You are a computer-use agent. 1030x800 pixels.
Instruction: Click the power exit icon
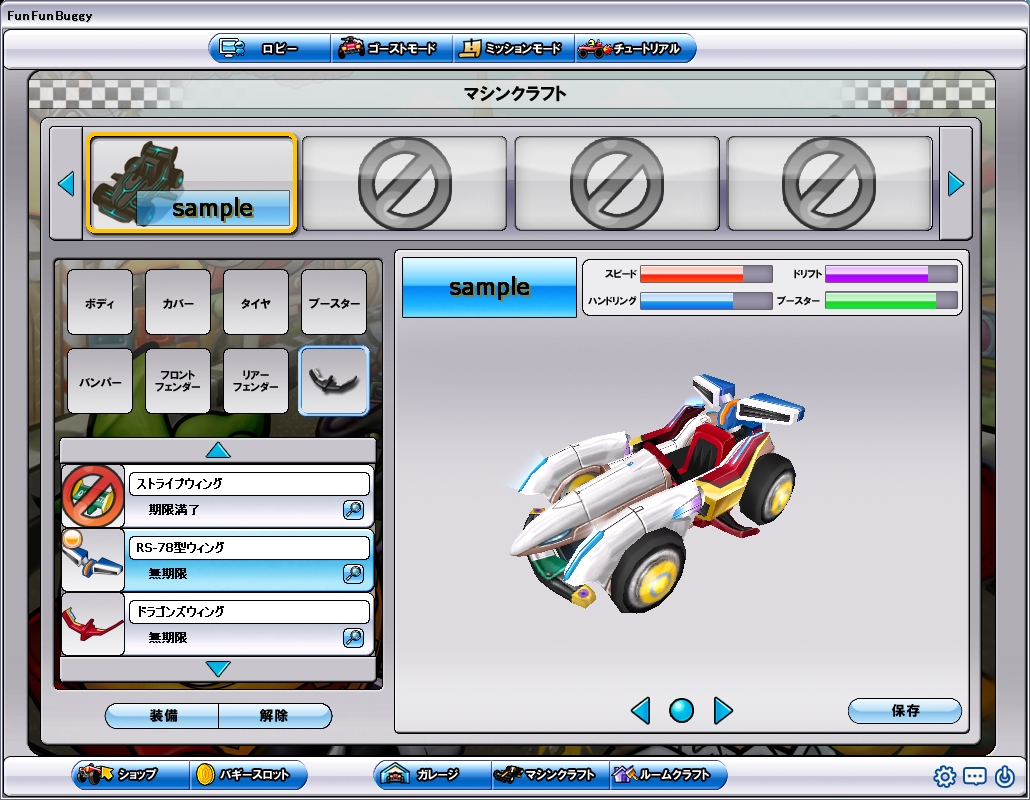click(1004, 776)
